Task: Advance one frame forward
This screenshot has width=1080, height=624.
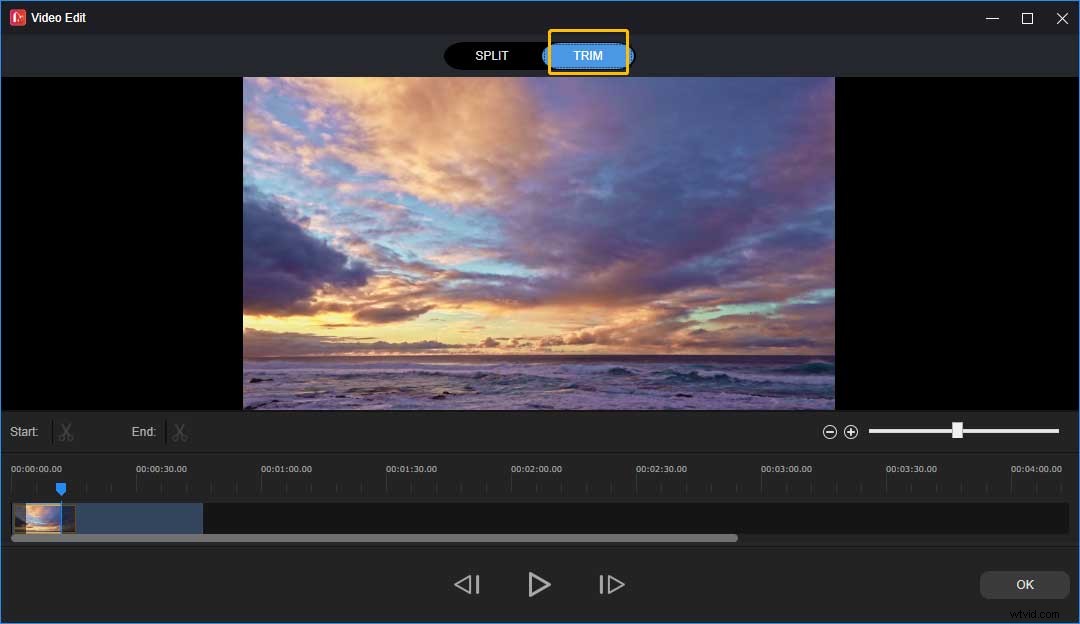Action: click(612, 584)
